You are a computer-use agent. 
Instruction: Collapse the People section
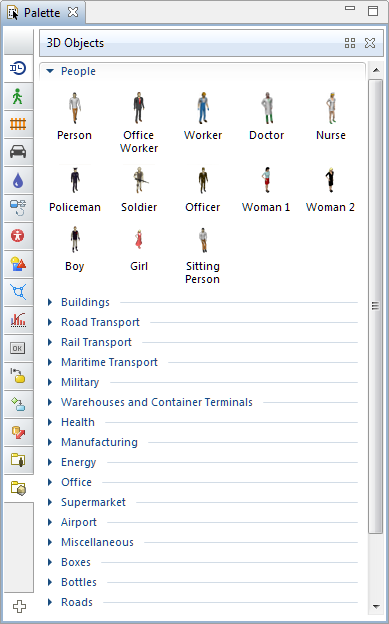coord(50,71)
